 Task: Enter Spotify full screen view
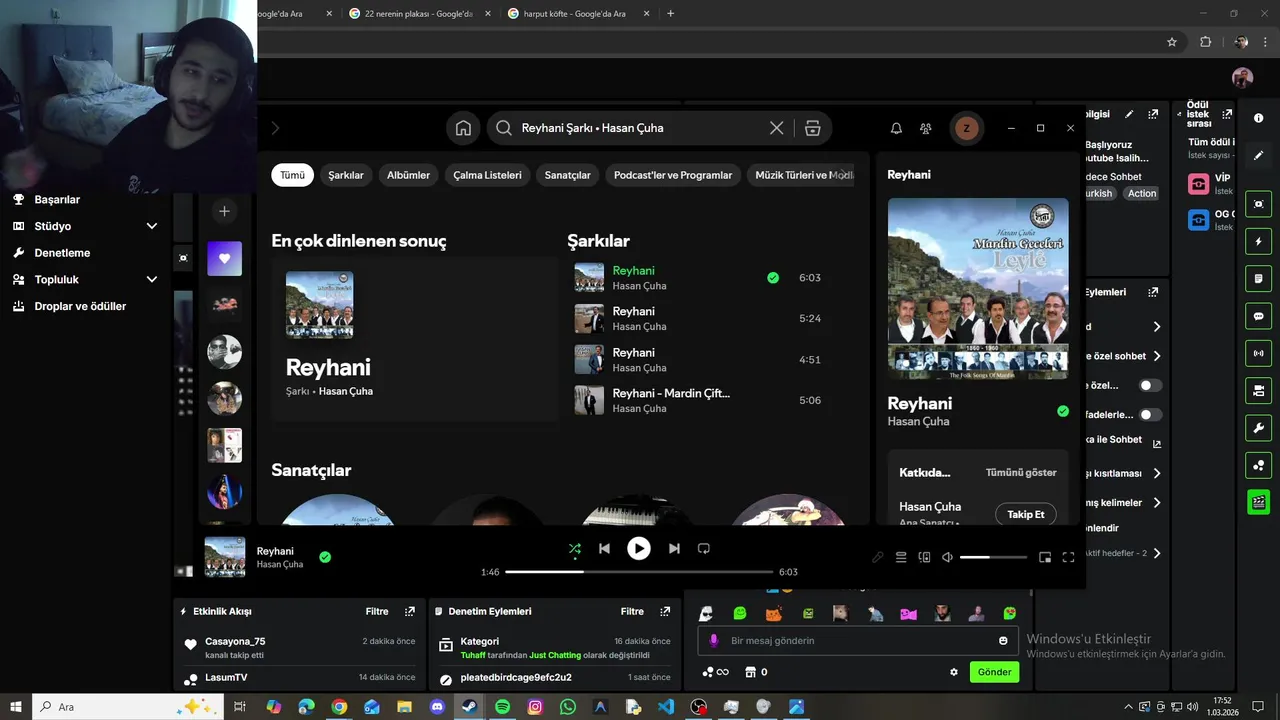click(1068, 557)
